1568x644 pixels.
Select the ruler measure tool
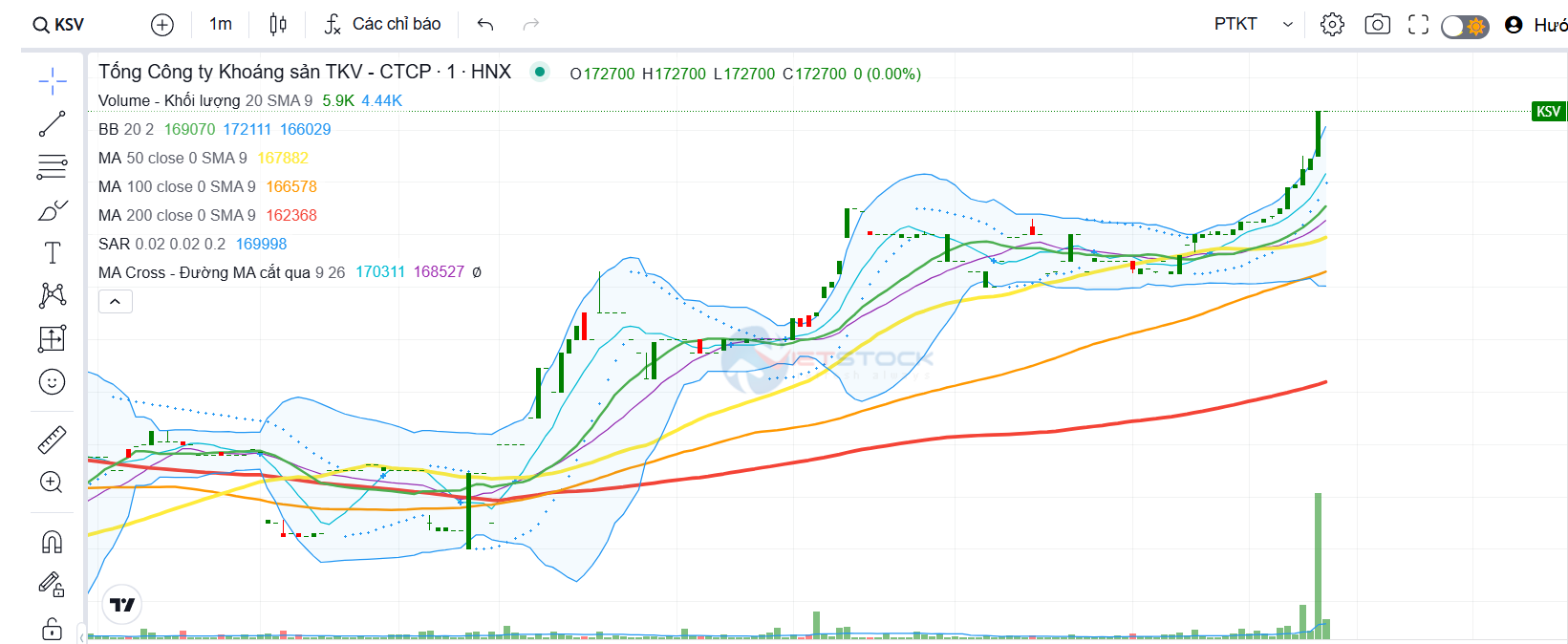53,440
